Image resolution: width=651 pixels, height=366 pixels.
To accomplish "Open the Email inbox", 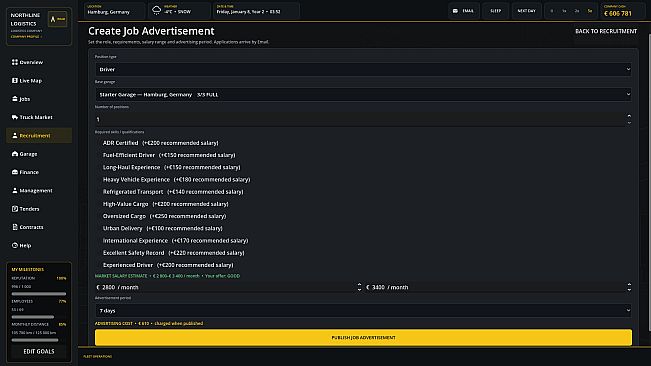I will pos(463,11).
